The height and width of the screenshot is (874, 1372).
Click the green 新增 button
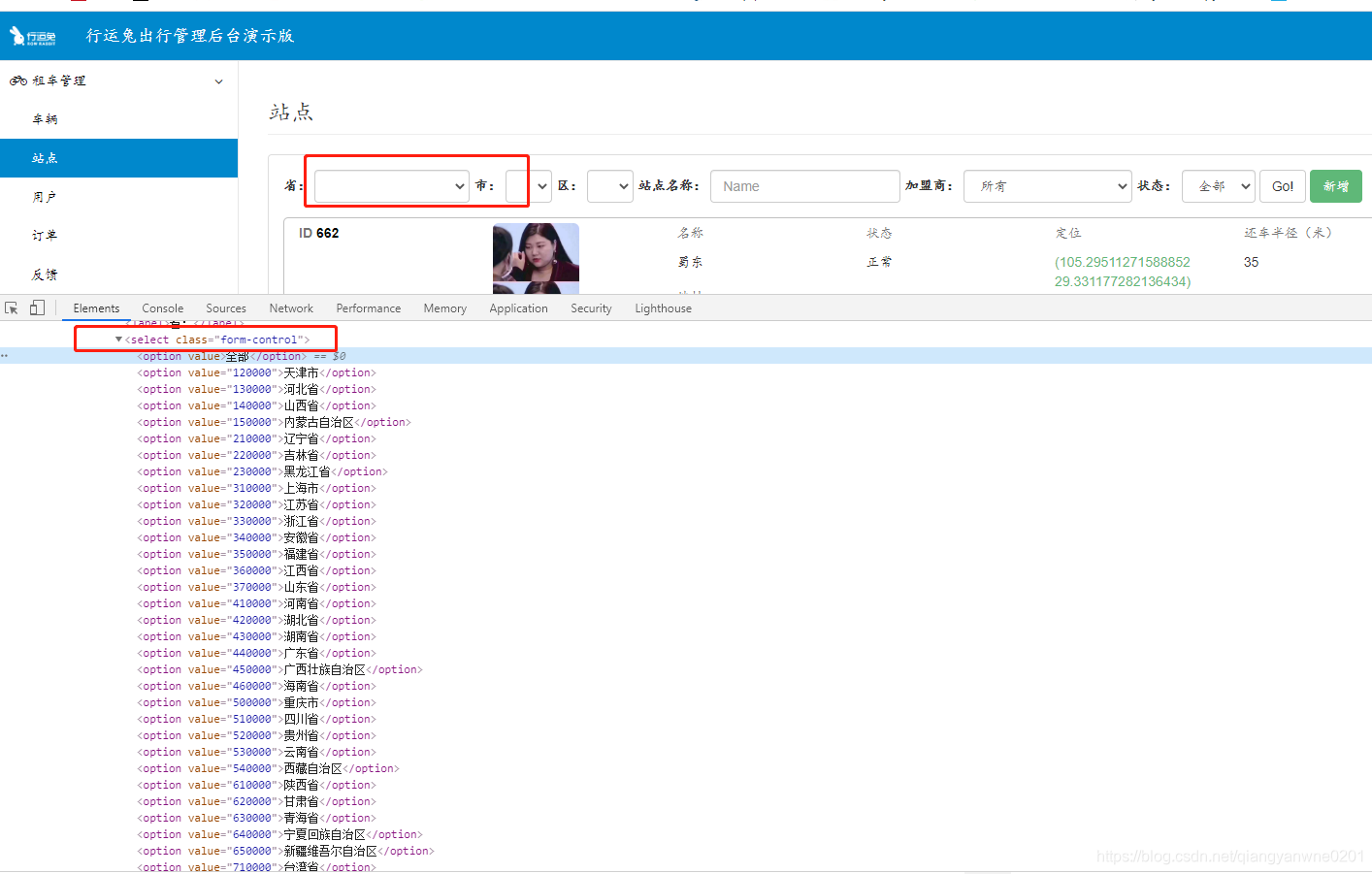(x=1336, y=186)
